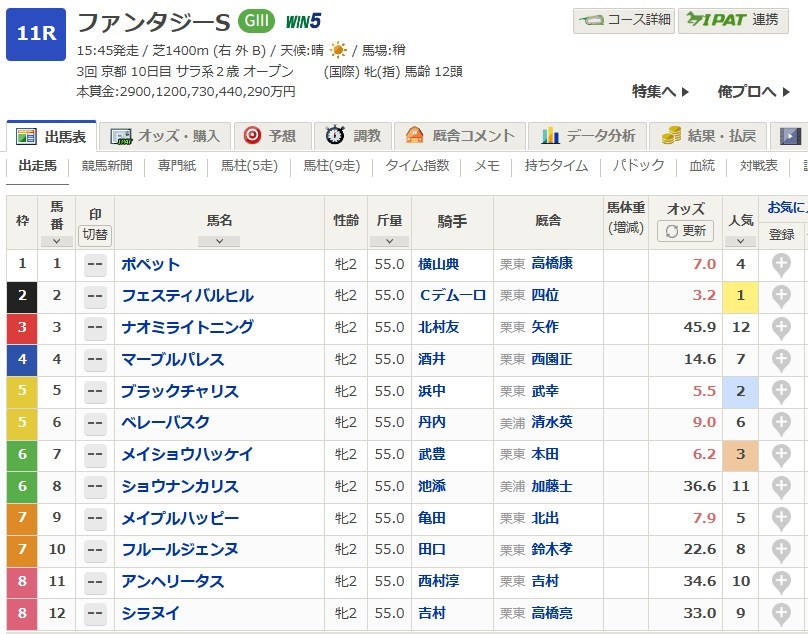Open horse page for メイショウハッケイ

(x=187, y=455)
